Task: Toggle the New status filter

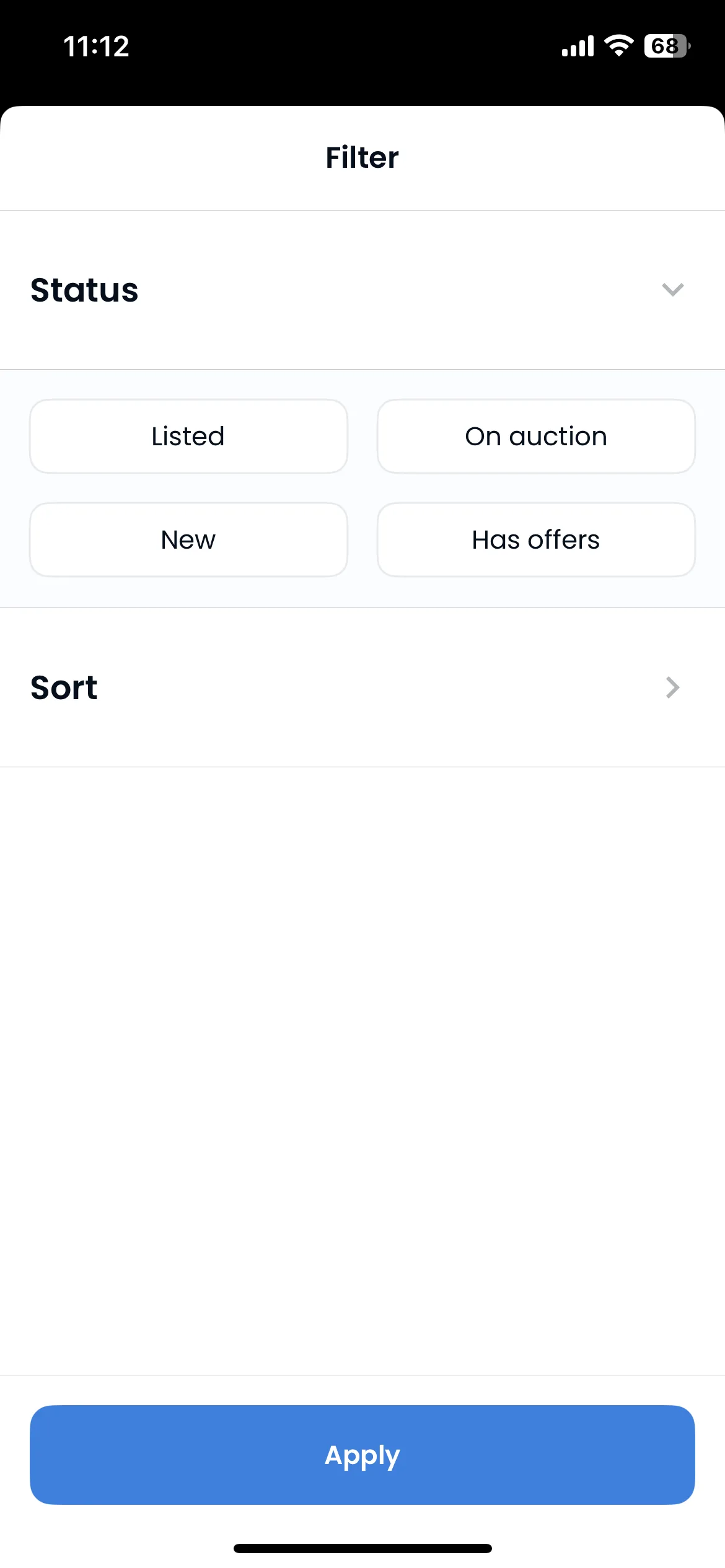Action: click(x=188, y=539)
